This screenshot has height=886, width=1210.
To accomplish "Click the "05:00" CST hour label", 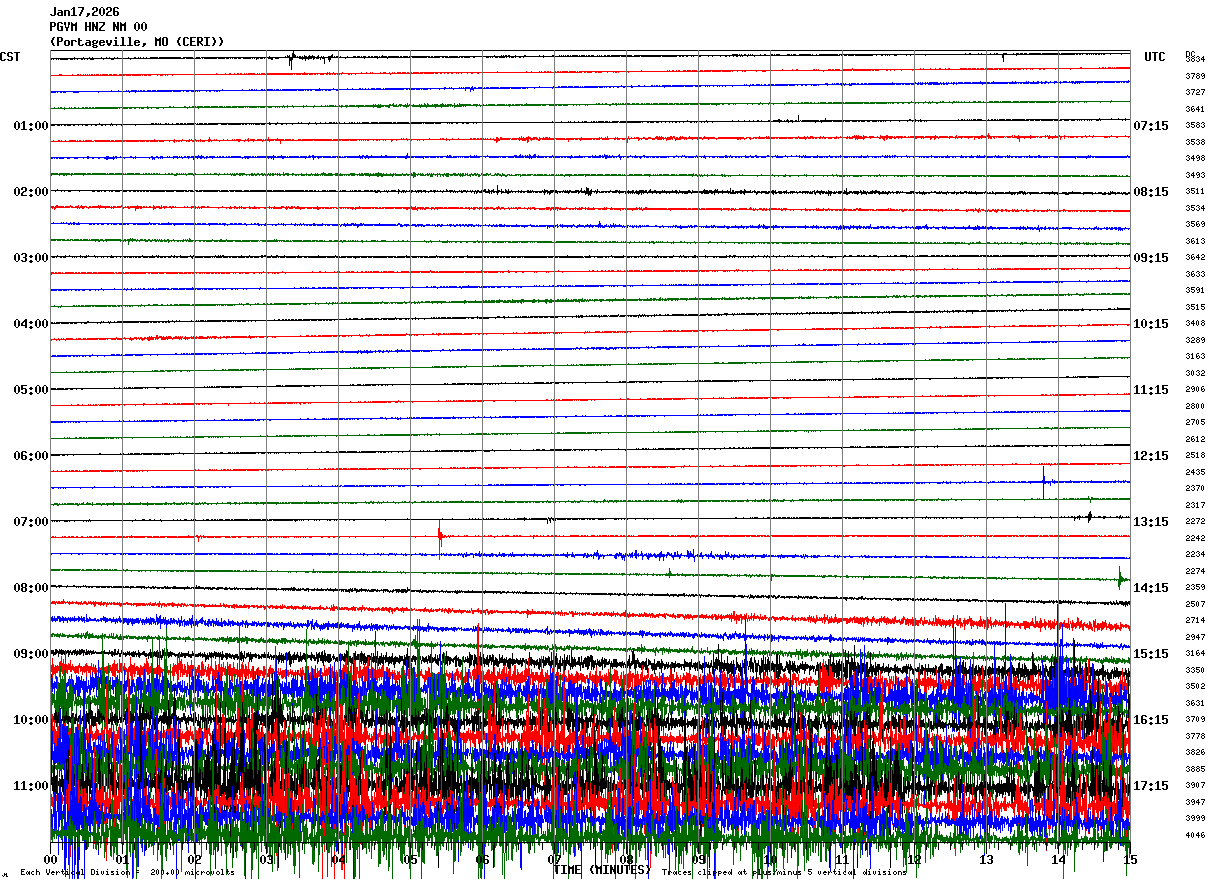I will coord(31,390).
